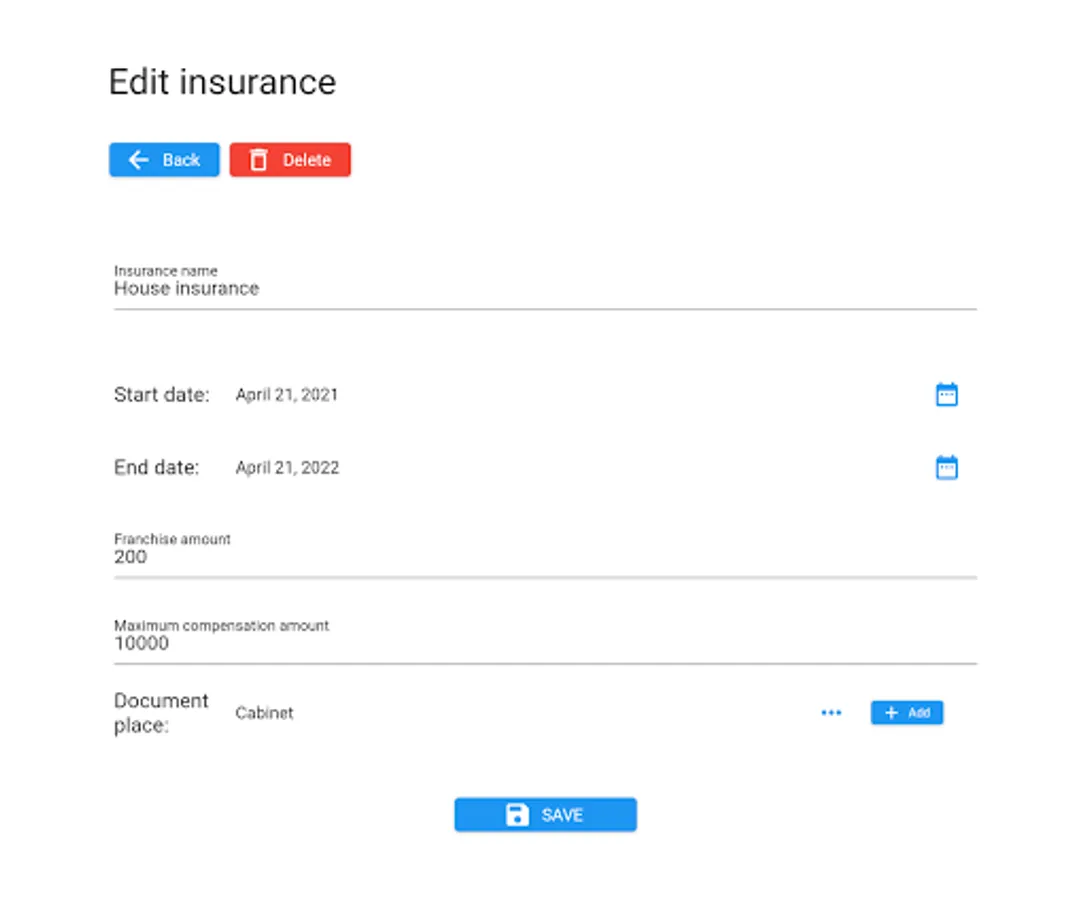Click the Start date label

click(162, 395)
